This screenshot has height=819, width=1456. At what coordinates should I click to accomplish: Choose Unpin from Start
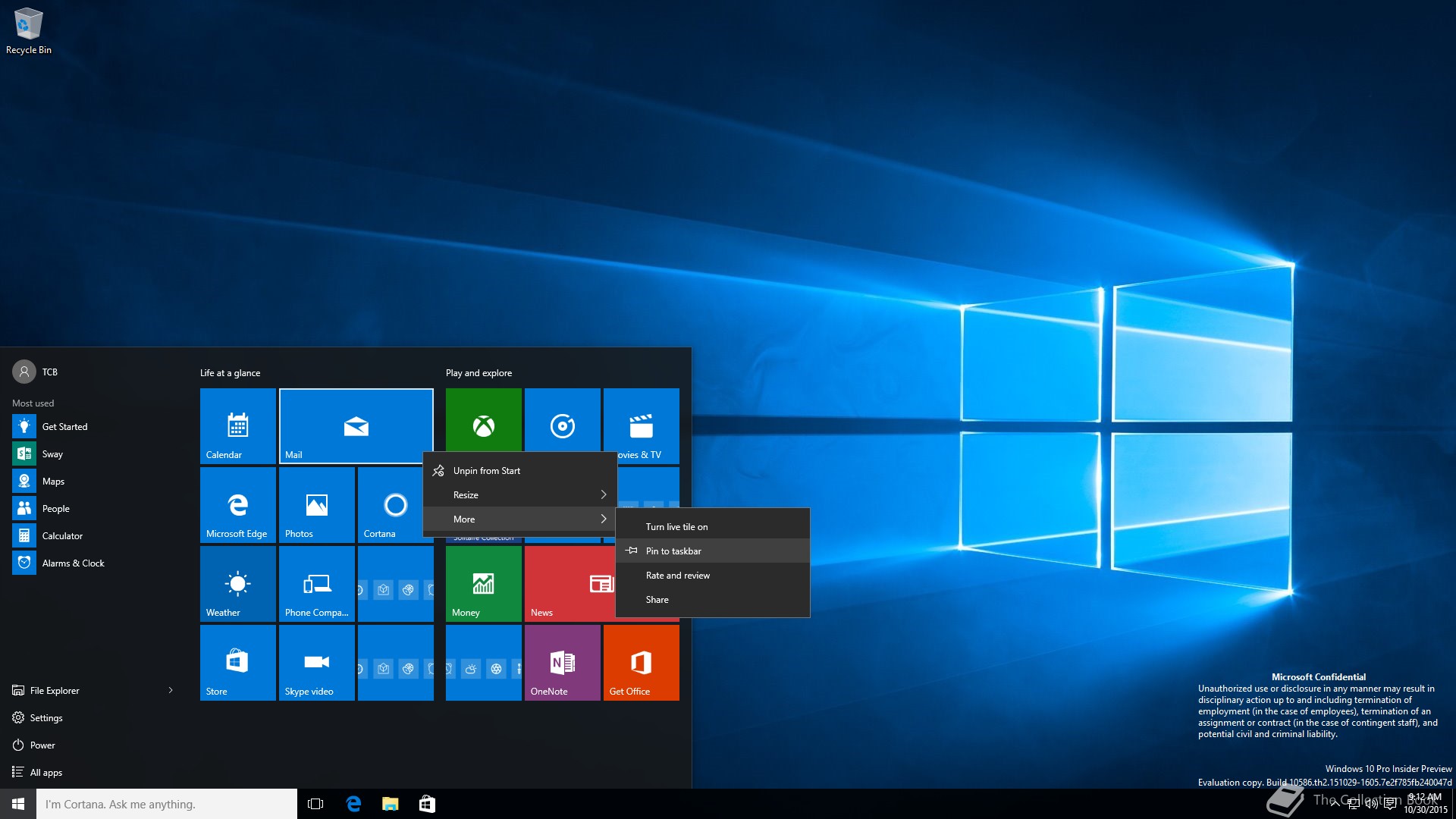pyautogui.click(x=520, y=471)
